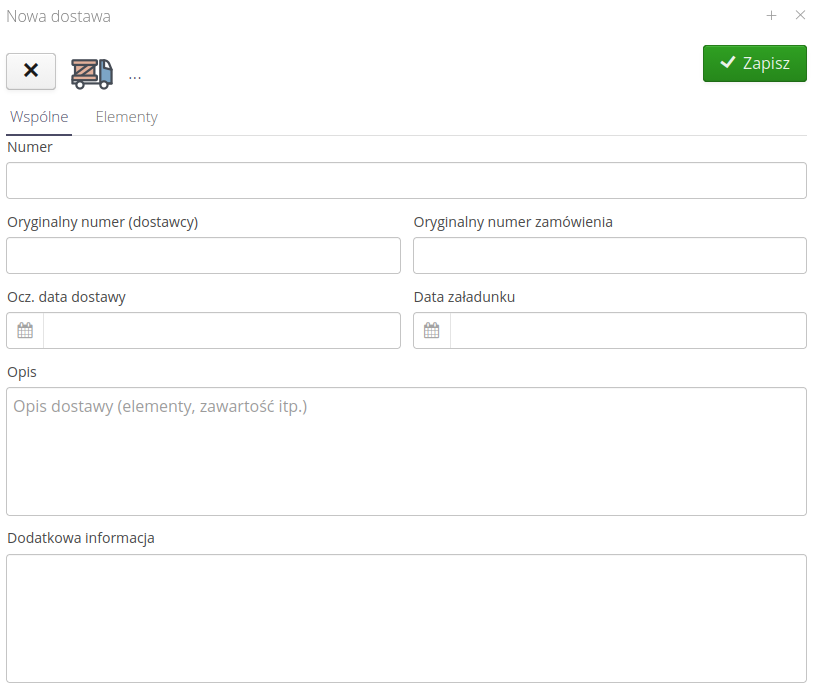Click the Oryginalny numer zamówienia field
The height and width of the screenshot is (698, 813).
pyautogui.click(x=609, y=256)
